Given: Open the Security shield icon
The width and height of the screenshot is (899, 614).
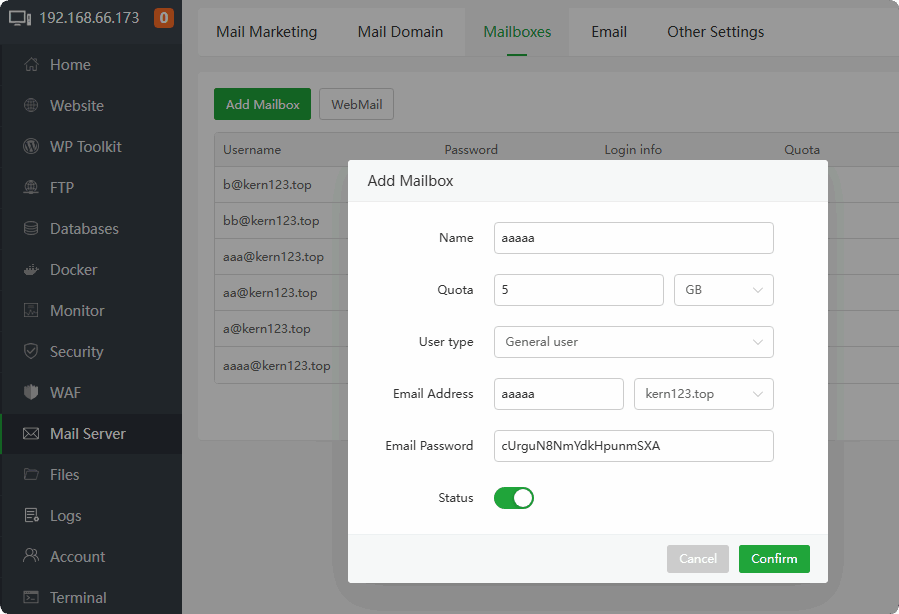Looking at the screenshot, I should [x=31, y=352].
